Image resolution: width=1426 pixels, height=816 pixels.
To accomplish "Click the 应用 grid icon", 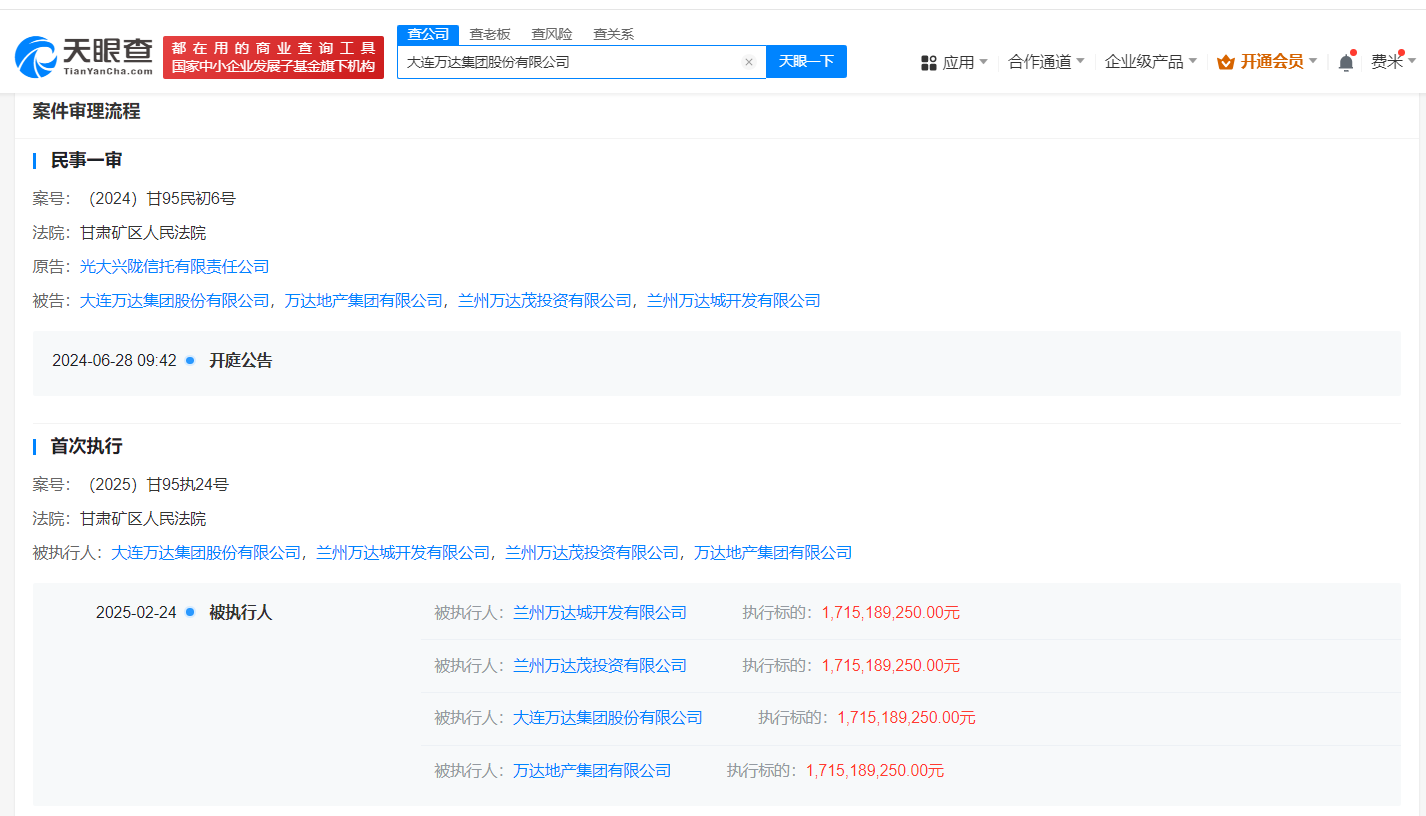I will [x=928, y=62].
